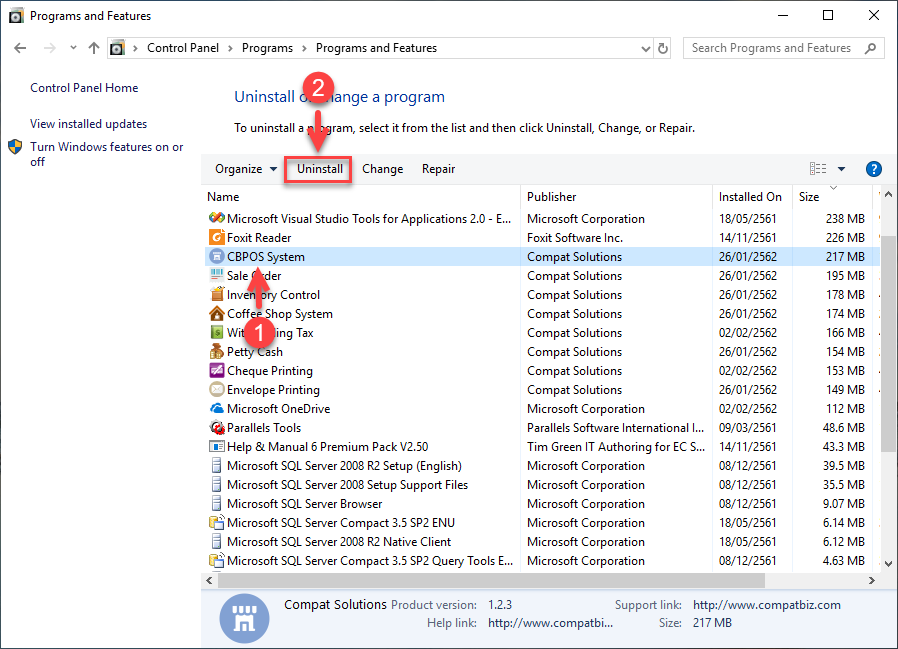Click Foxit Software Inc. publisher cell
Viewport: 898px width, 649px height.
tap(574, 237)
